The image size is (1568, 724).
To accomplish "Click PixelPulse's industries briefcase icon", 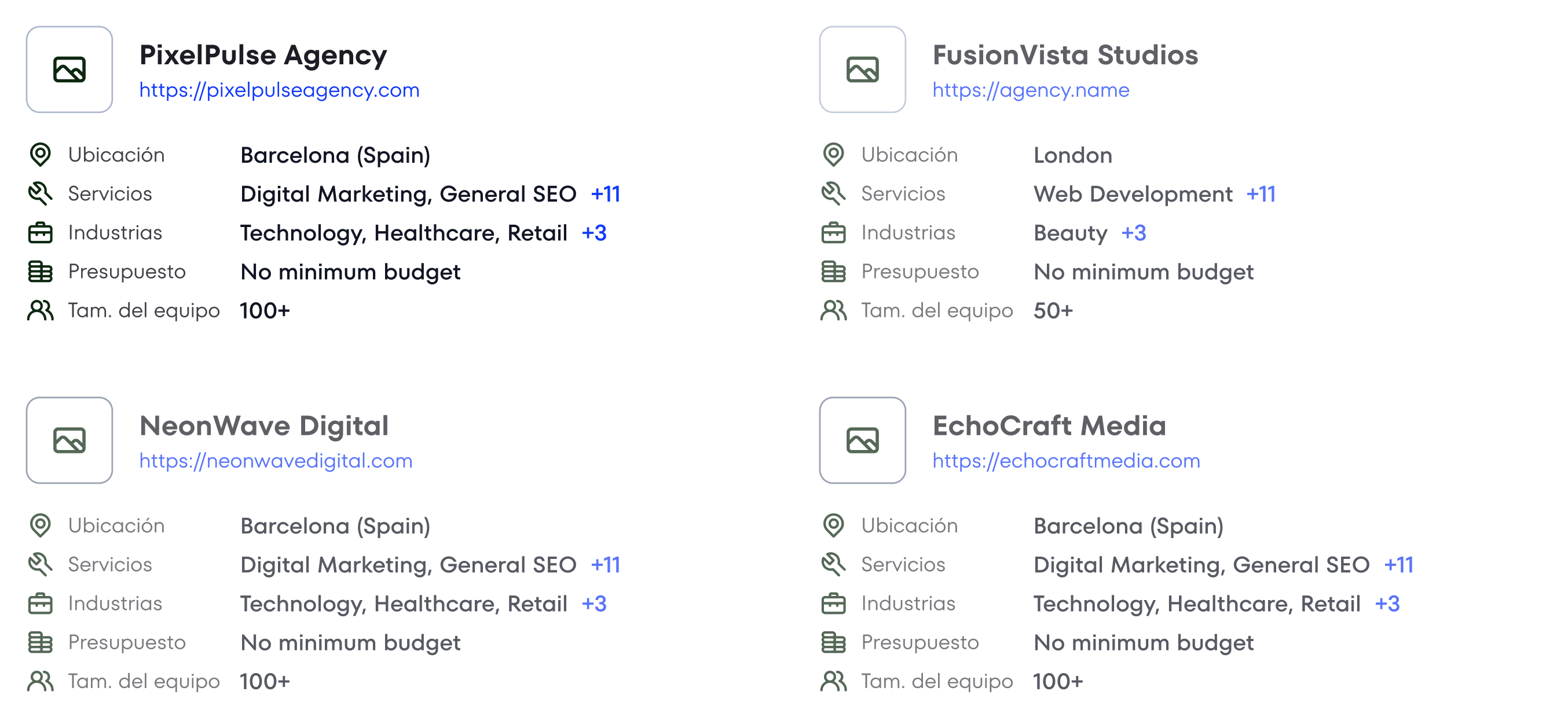I will (x=40, y=233).
